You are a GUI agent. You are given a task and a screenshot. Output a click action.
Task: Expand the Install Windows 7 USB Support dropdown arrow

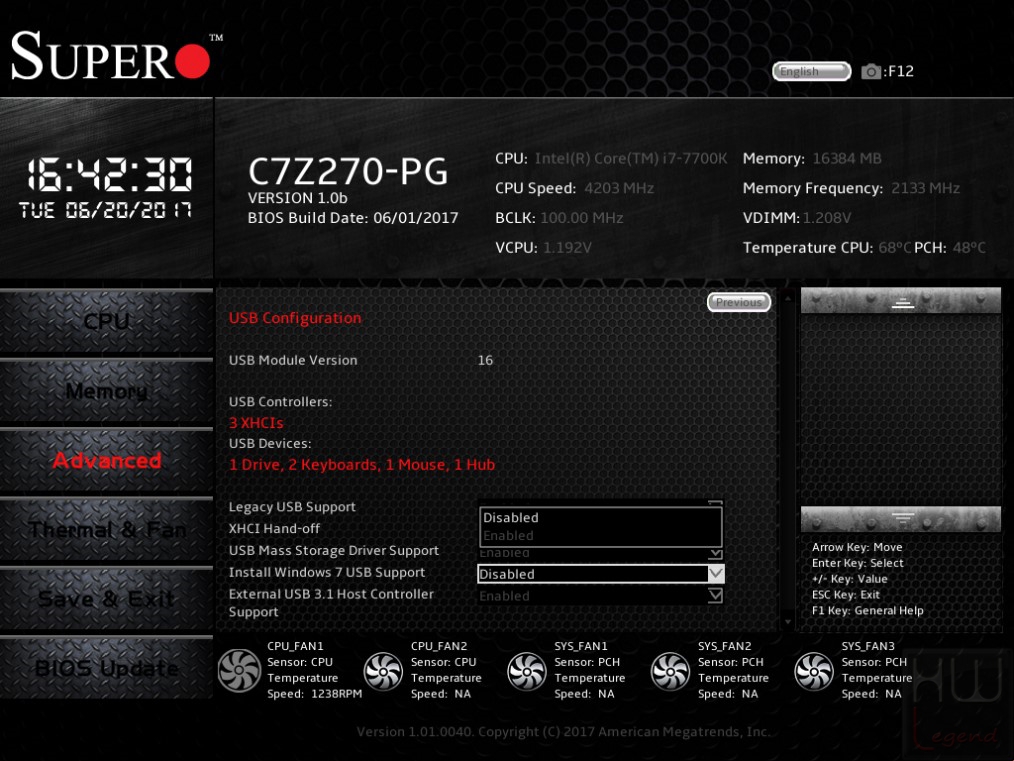pyautogui.click(x=715, y=573)
